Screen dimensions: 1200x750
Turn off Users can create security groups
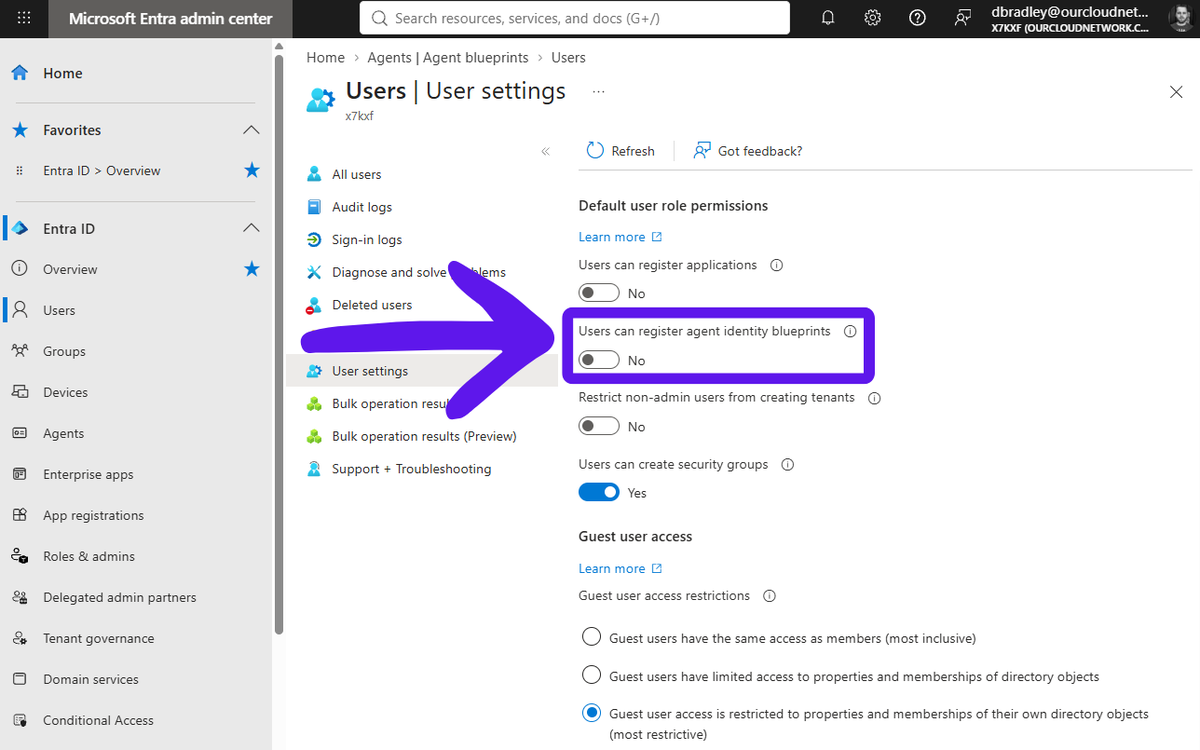[599, 492]
